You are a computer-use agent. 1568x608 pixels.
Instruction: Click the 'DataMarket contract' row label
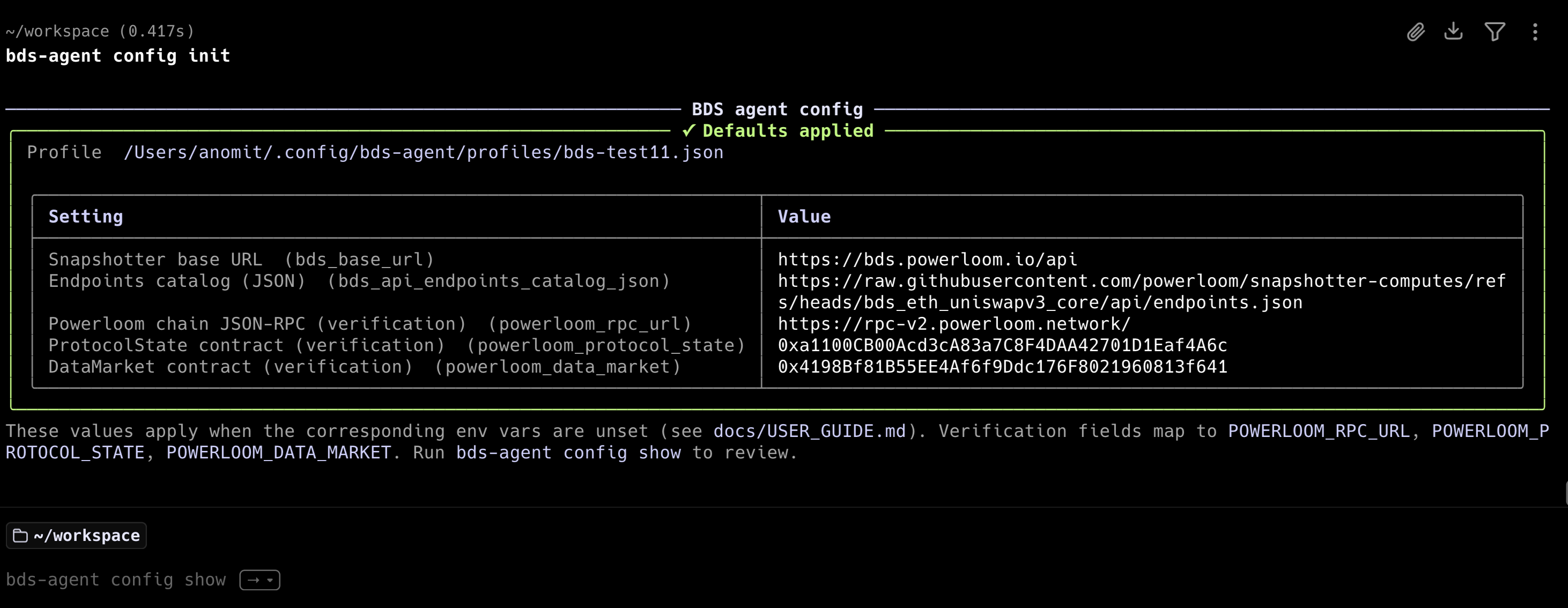(x=365, y=367)
